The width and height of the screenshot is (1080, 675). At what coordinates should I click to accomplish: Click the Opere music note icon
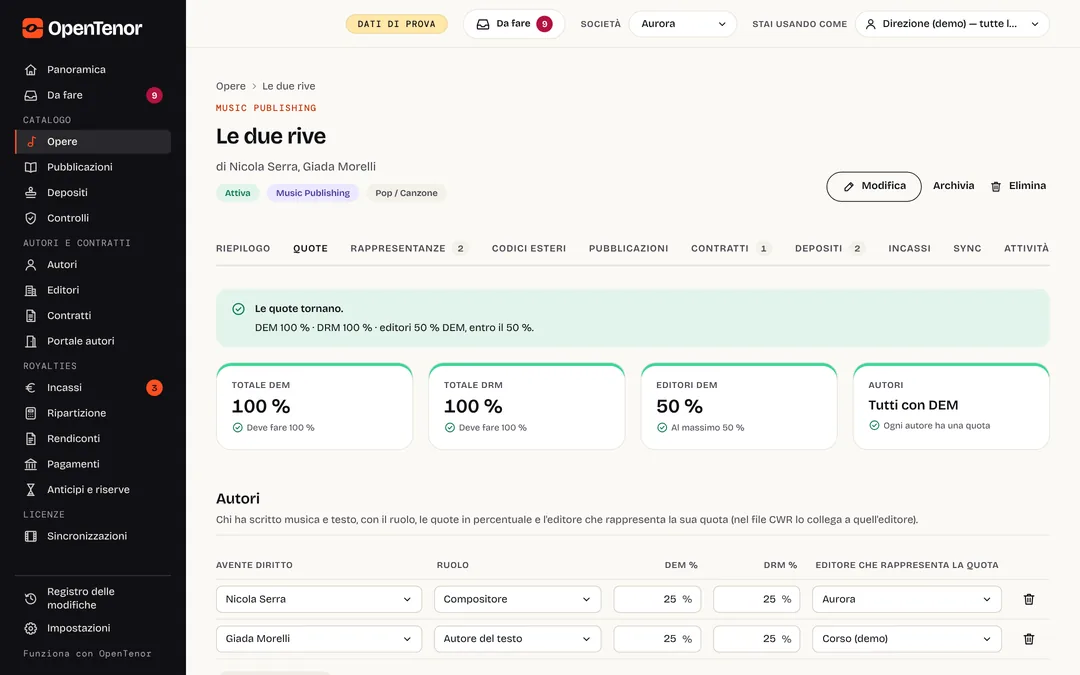coord(31,141)
